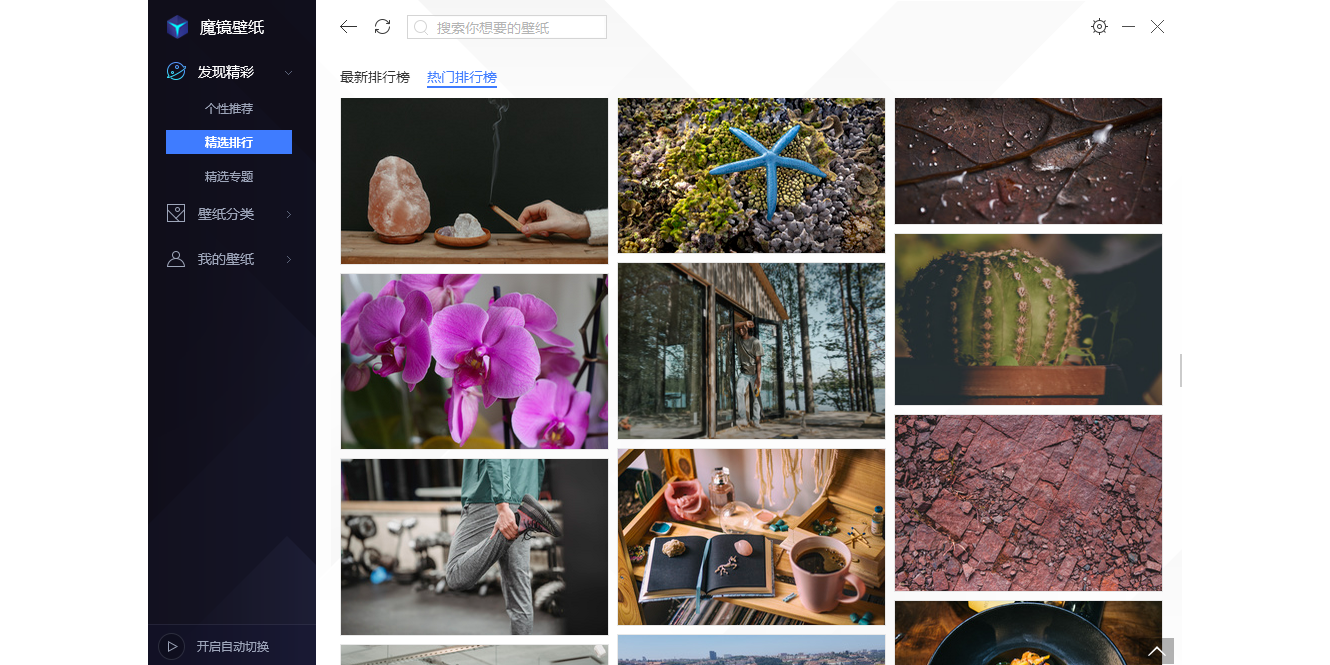Start auto switch with play icon
The image size is (1330, 665).
coord(172,647)
